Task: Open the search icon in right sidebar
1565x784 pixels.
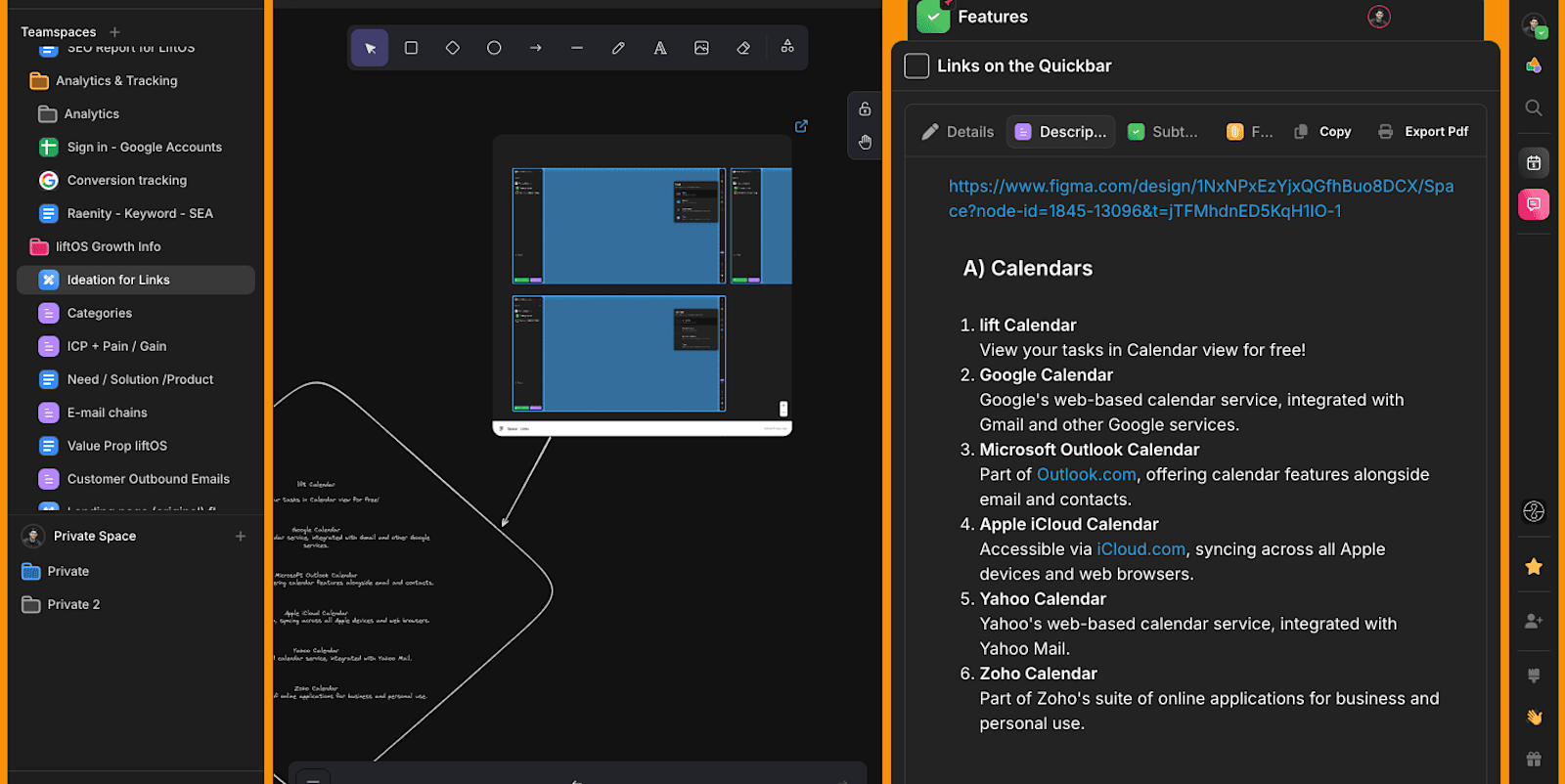Action: tap(1534, 108)
